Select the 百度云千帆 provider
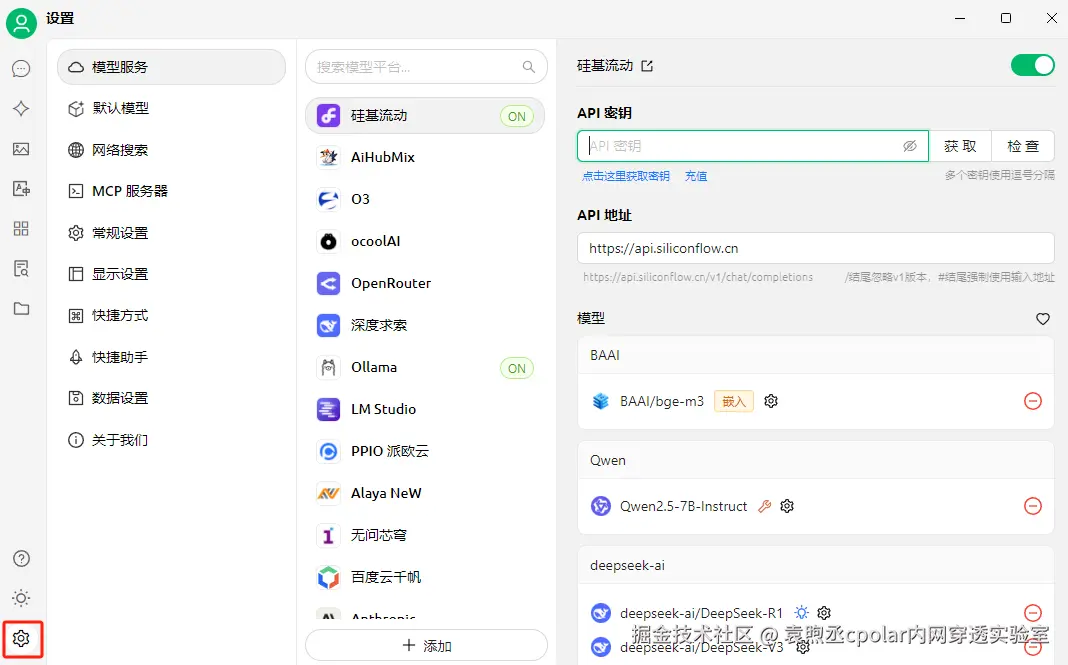Image resolution: width=1068 pixels, height=665 pixels. click(425, 578)
